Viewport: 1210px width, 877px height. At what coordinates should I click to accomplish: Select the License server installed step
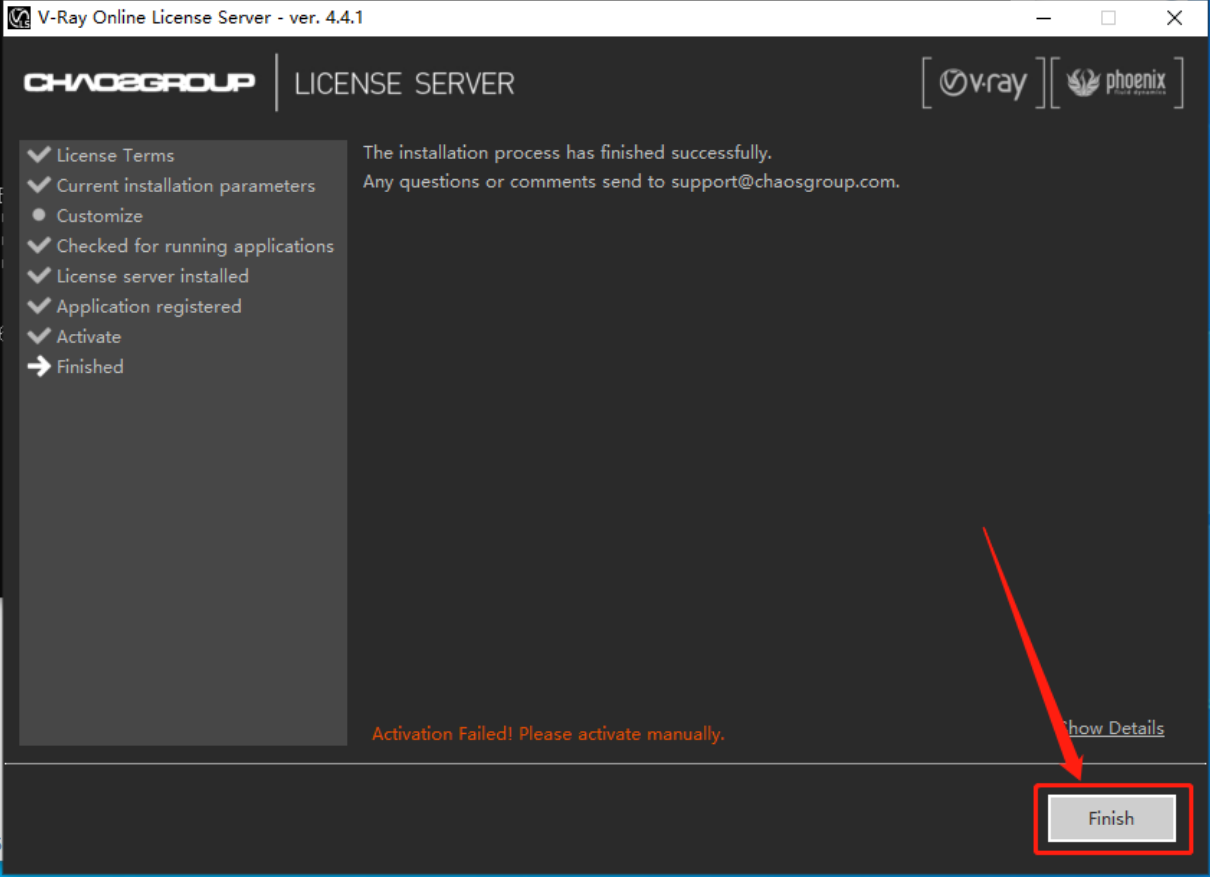pyautogui.click(x=152, y=276)
